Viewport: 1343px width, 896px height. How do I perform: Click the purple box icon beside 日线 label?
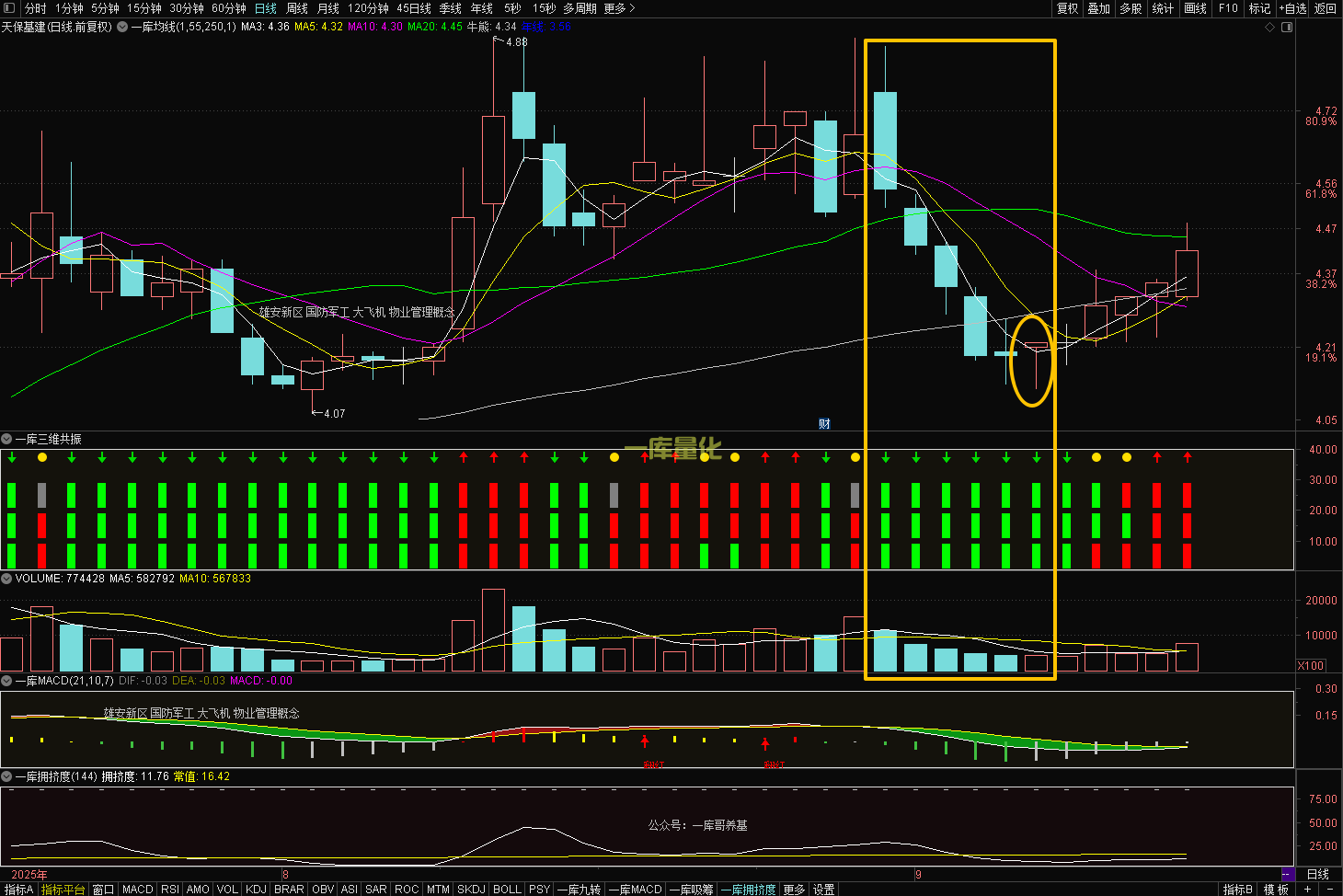[1288, 874]
